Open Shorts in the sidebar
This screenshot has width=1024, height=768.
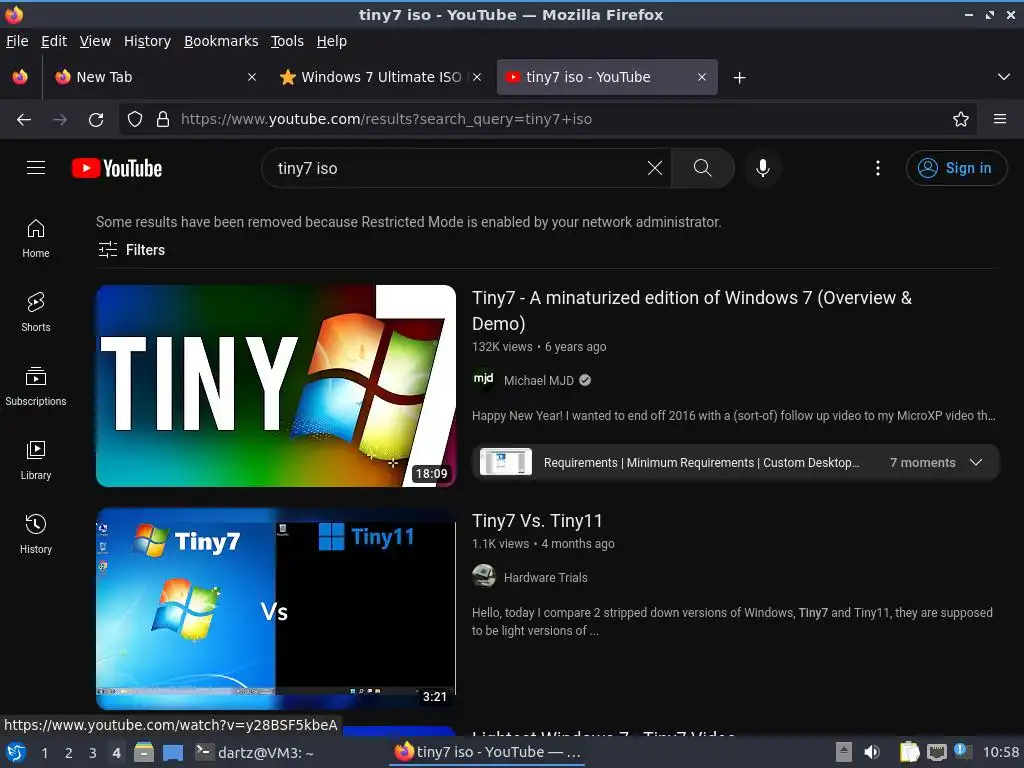[x=36, y=312]
